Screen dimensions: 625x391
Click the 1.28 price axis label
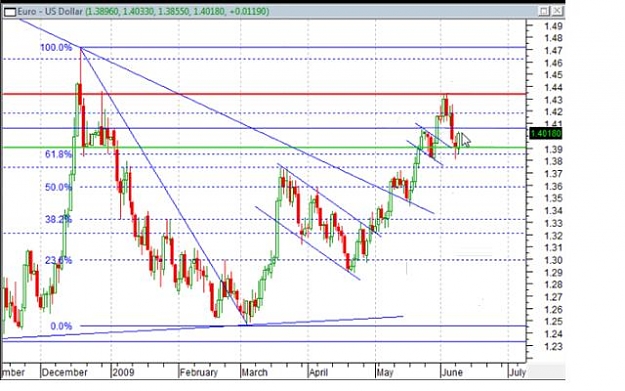[553, 285]
